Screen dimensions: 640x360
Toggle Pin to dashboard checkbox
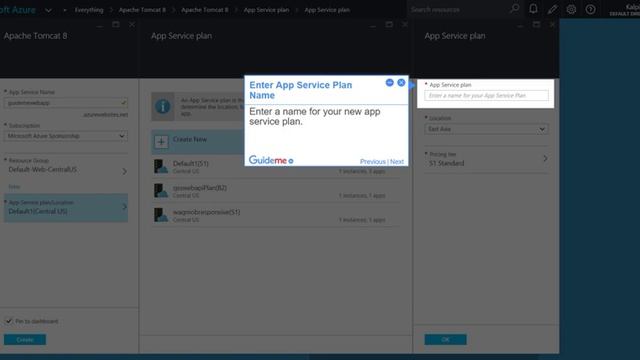[9, 321]
